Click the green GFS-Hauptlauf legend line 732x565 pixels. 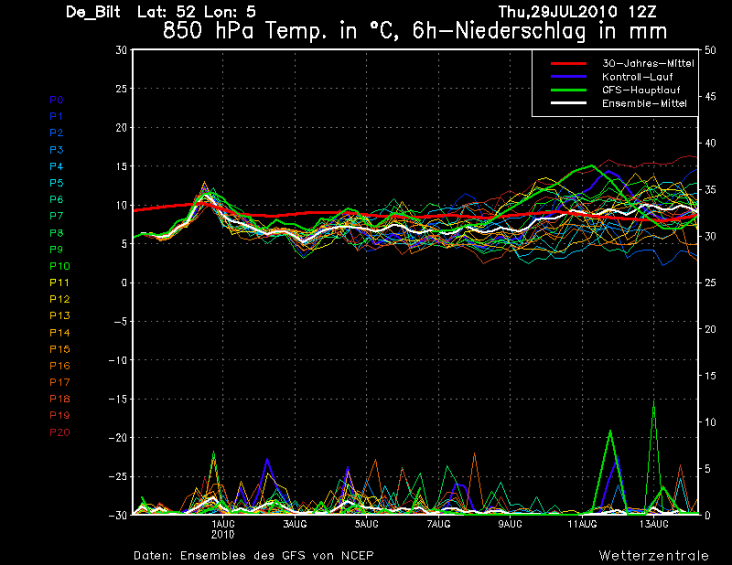(569, 90)
